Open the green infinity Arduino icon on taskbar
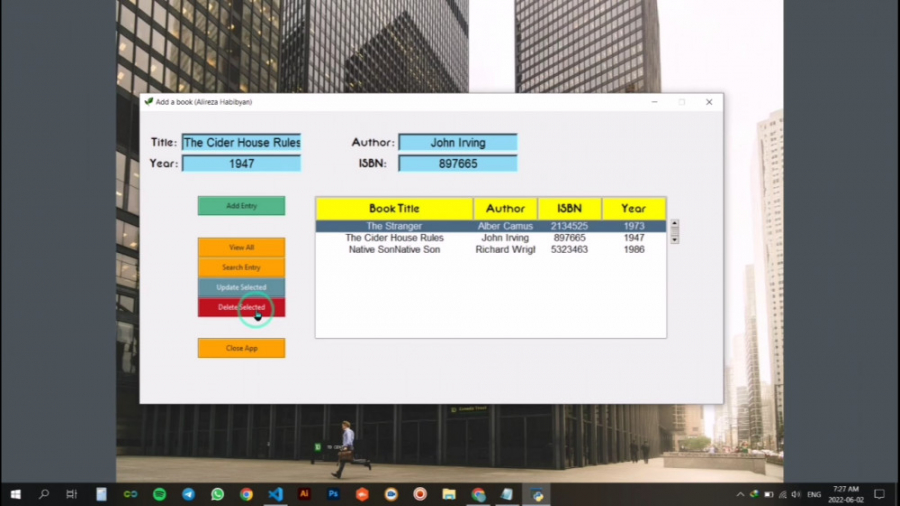 coord(130,494)
